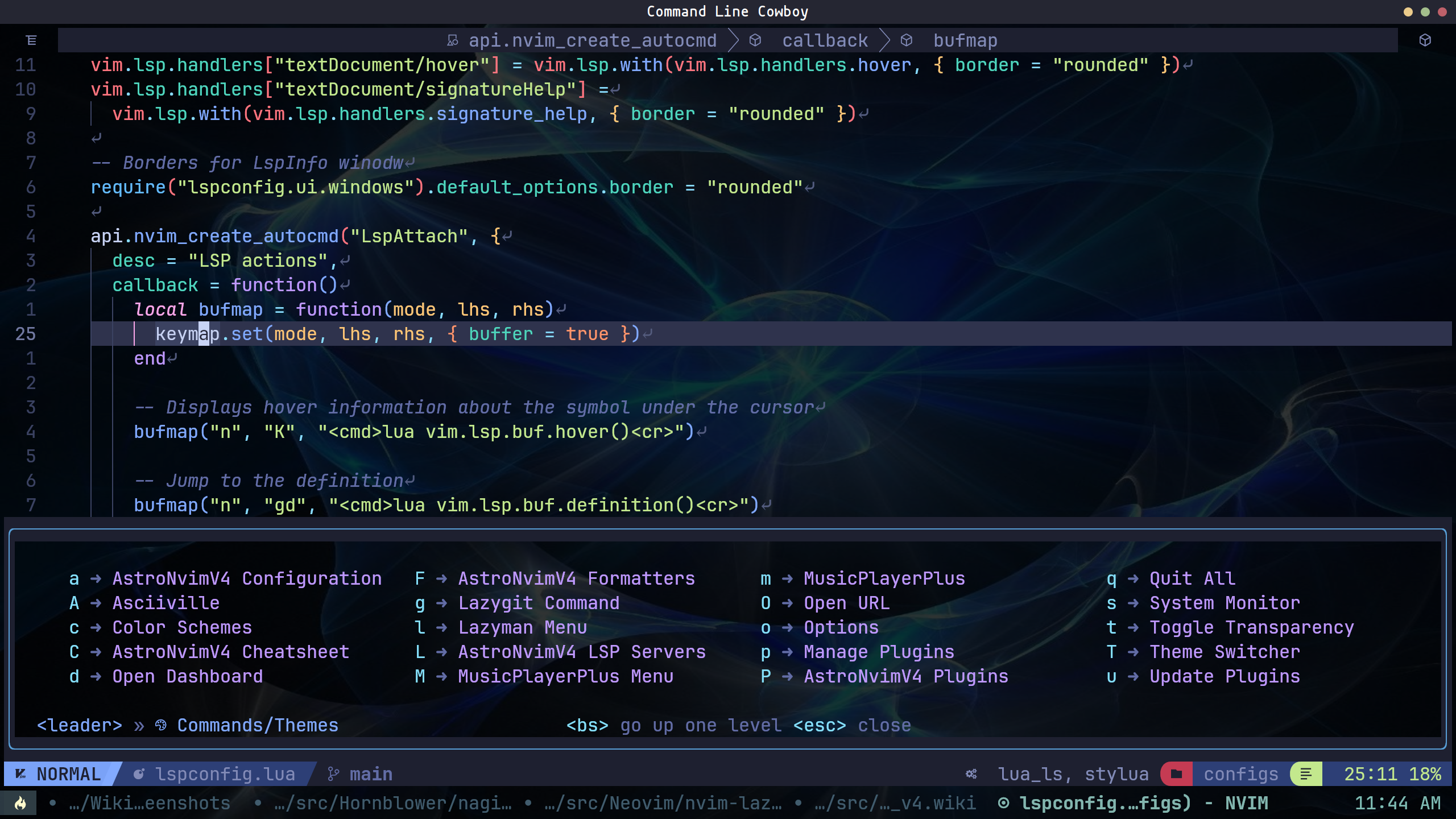This screenshot has height=819, width=1456.
Task: Choose Theme Switcher from which-key menu
Action: (1225, 652)
